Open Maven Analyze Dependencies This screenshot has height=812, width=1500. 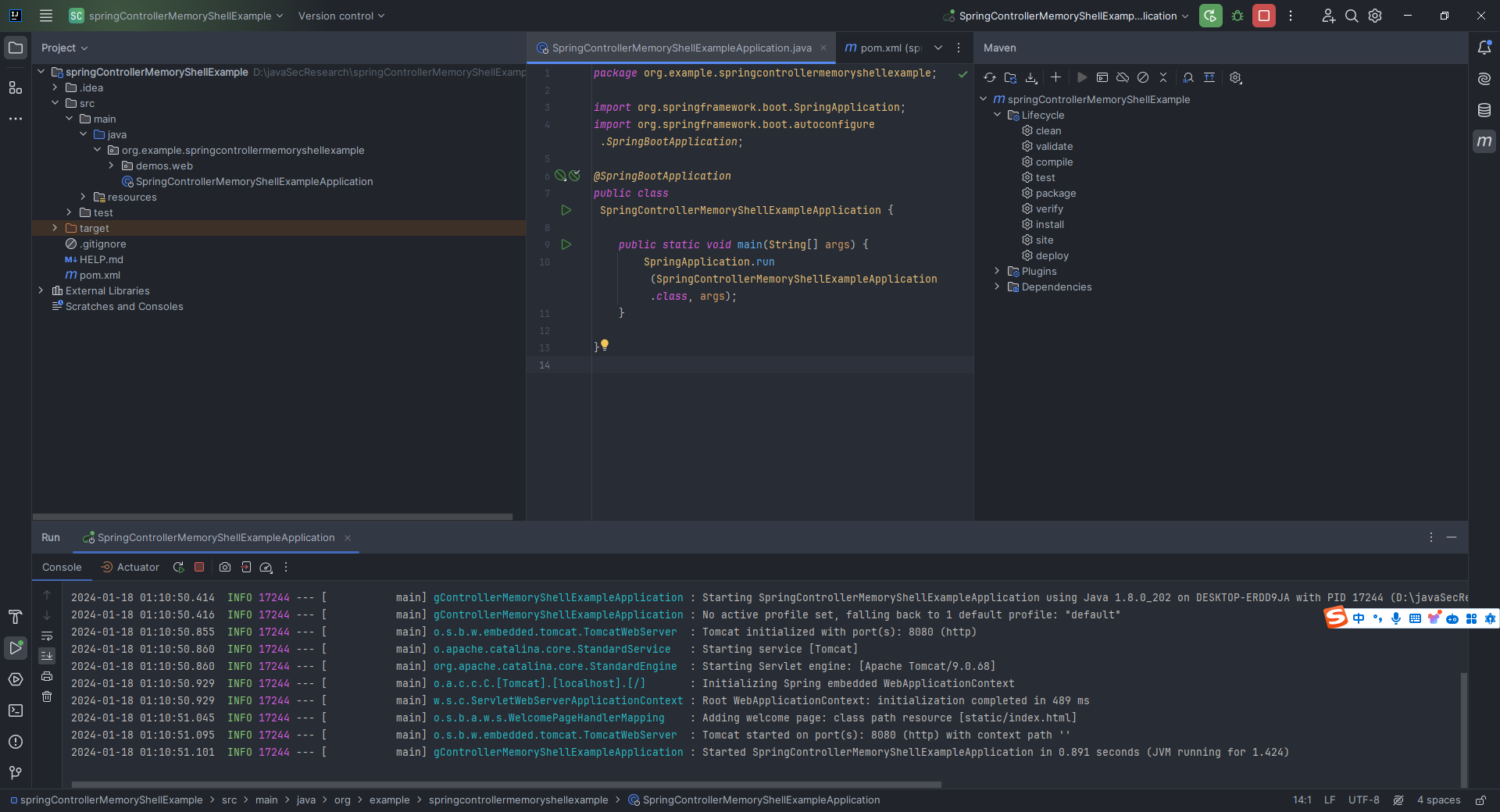(1188, 77)
